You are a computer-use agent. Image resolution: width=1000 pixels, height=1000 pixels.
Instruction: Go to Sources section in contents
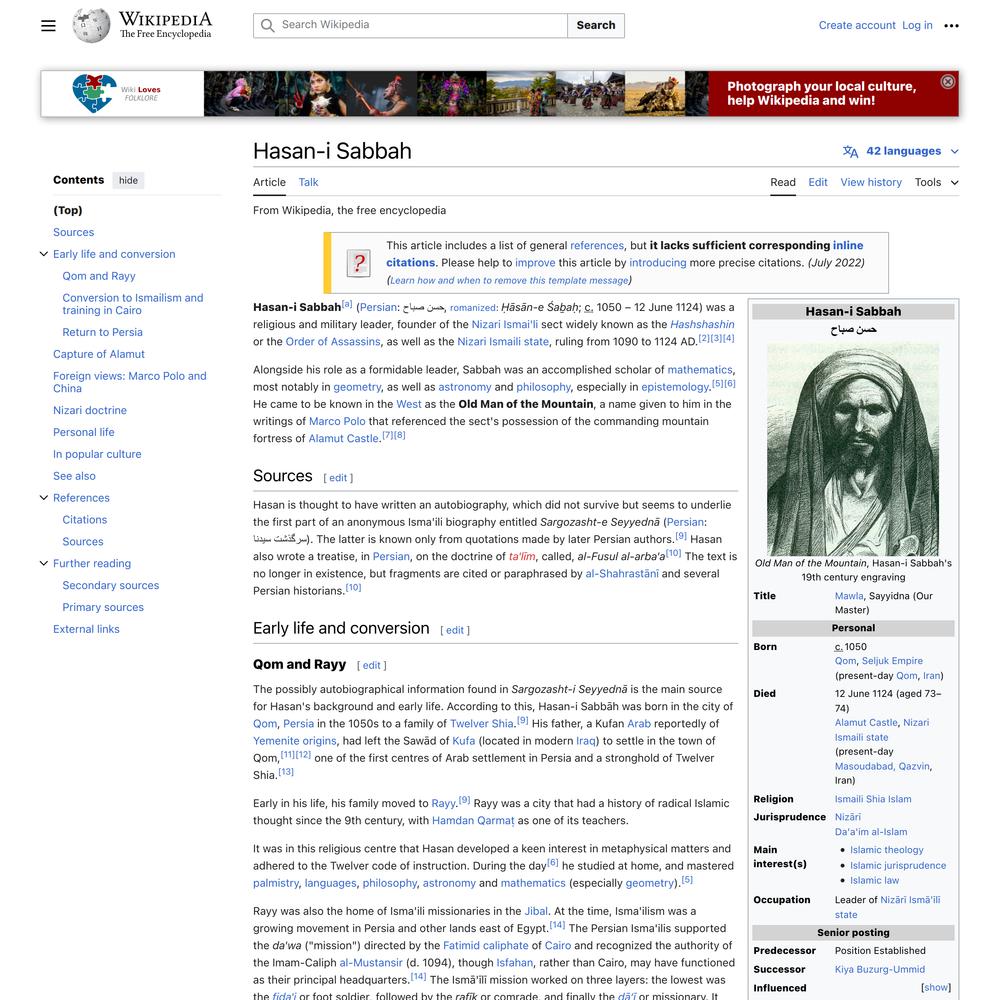(73, 232)
